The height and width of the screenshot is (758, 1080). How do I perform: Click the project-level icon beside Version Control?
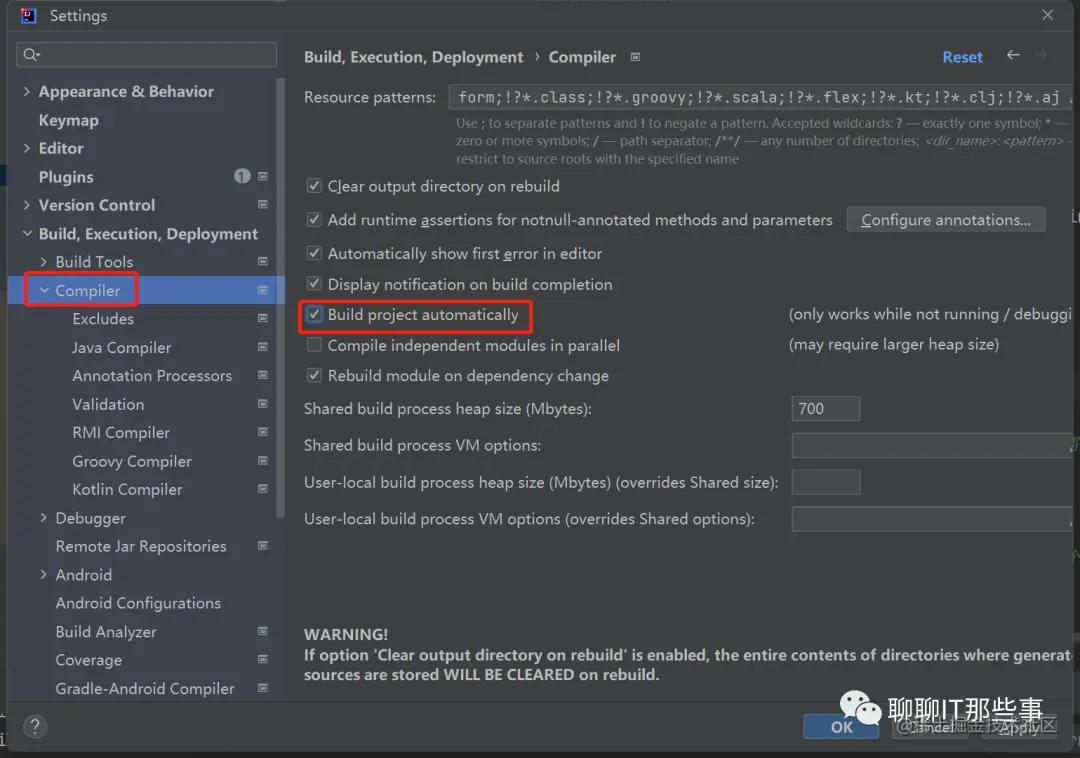pos(263,205)
